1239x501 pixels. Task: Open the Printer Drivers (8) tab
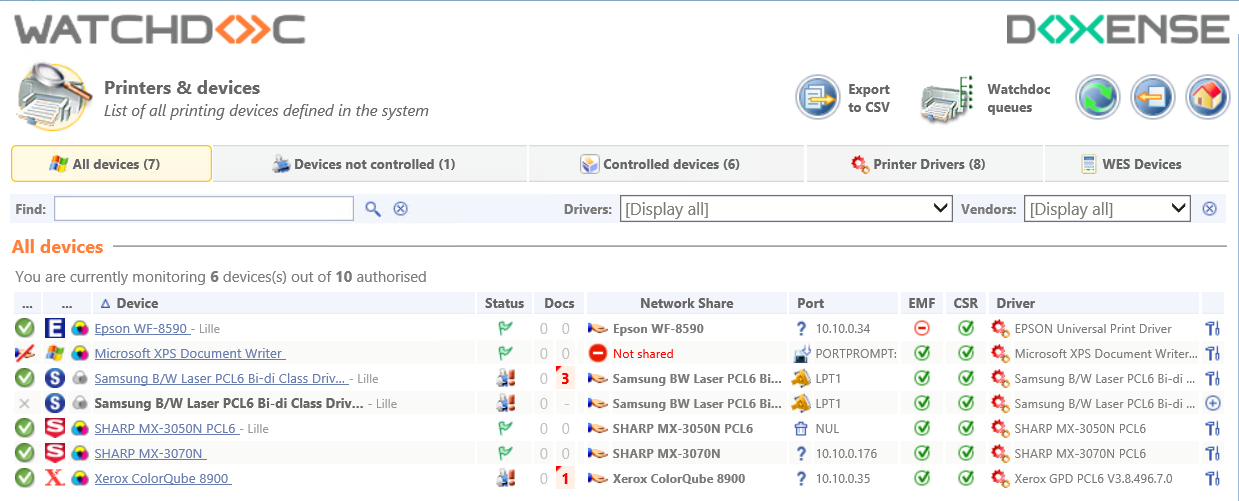click(x=924, y=164)
